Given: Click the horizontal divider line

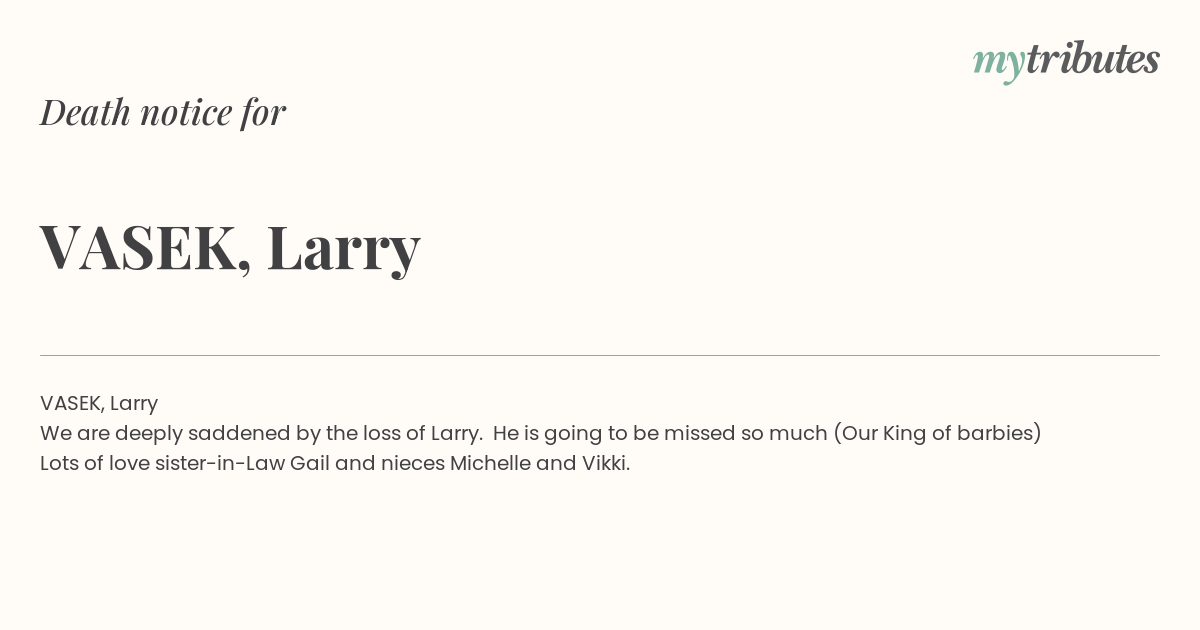Looking at the screenshot, I should [x=600, y=355].
